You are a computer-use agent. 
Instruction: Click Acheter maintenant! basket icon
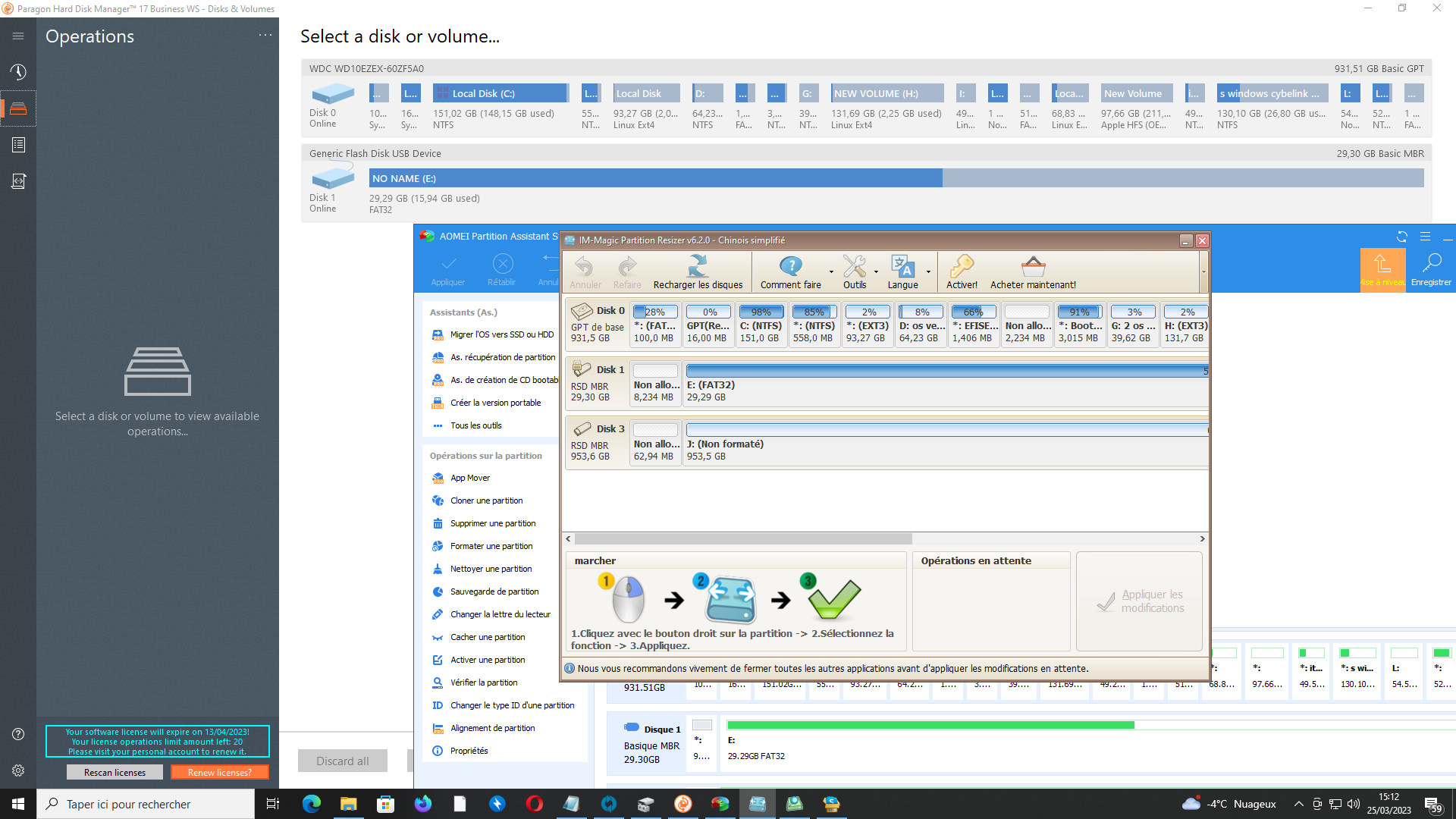[x=1033, y=272]
